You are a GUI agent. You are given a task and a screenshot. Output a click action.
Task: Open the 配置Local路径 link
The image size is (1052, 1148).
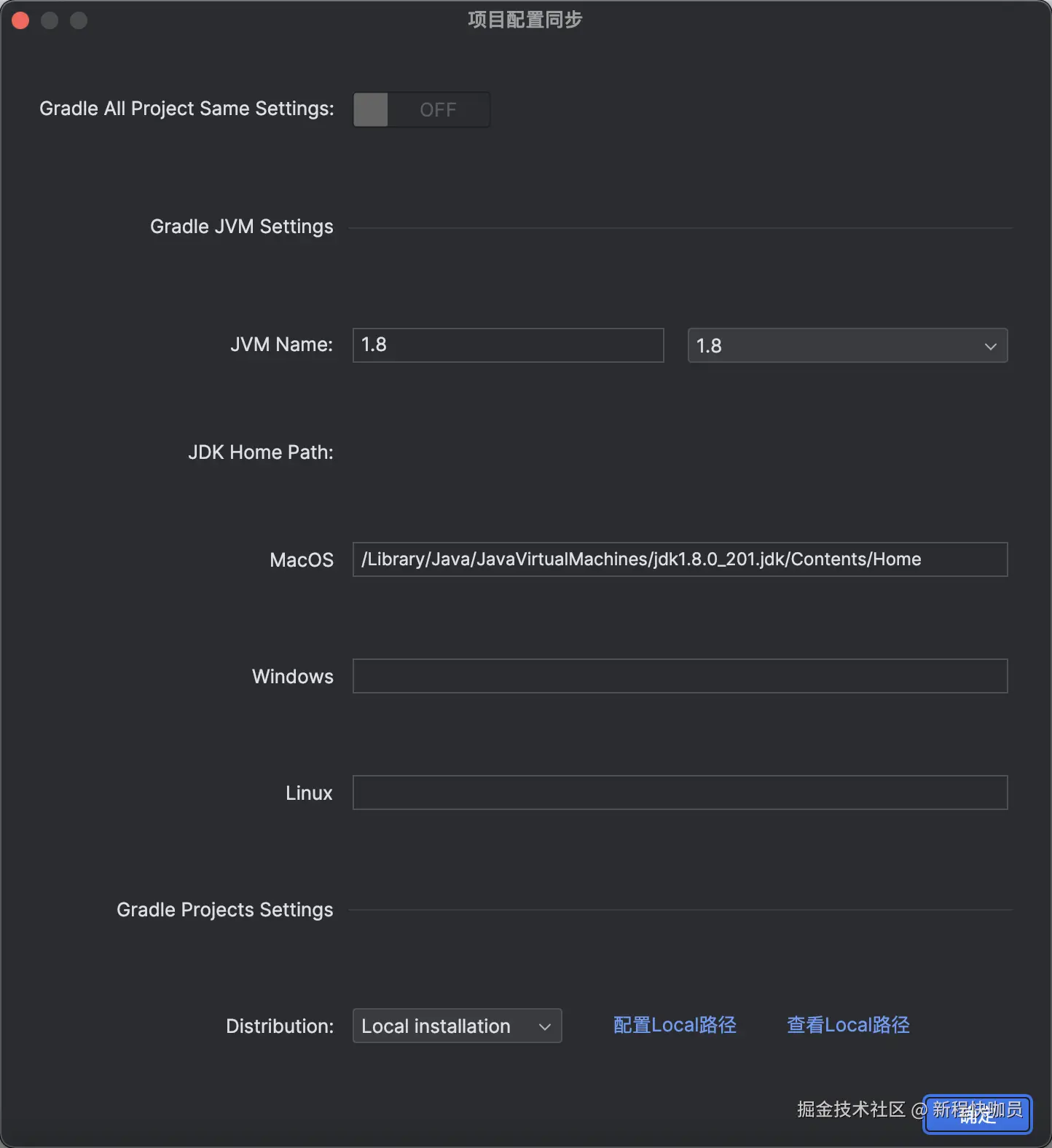(x=674, y=1025)
